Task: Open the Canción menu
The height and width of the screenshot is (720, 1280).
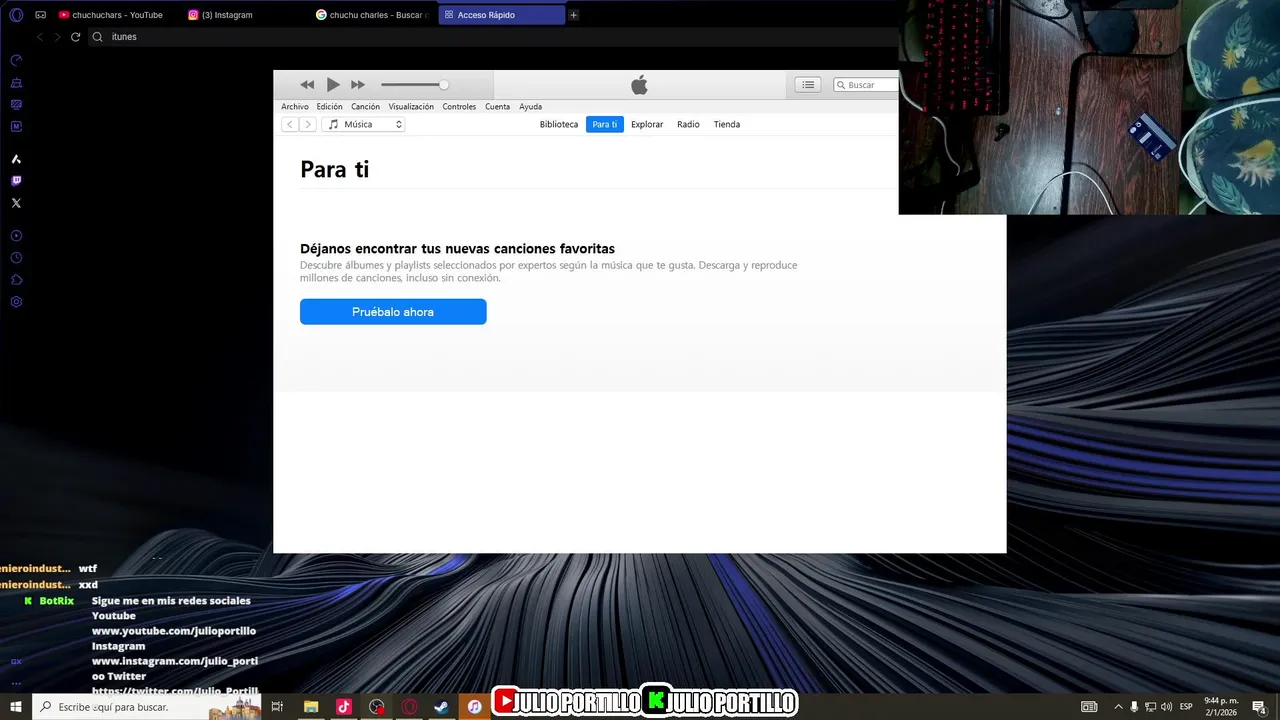Action: point(365,107)
